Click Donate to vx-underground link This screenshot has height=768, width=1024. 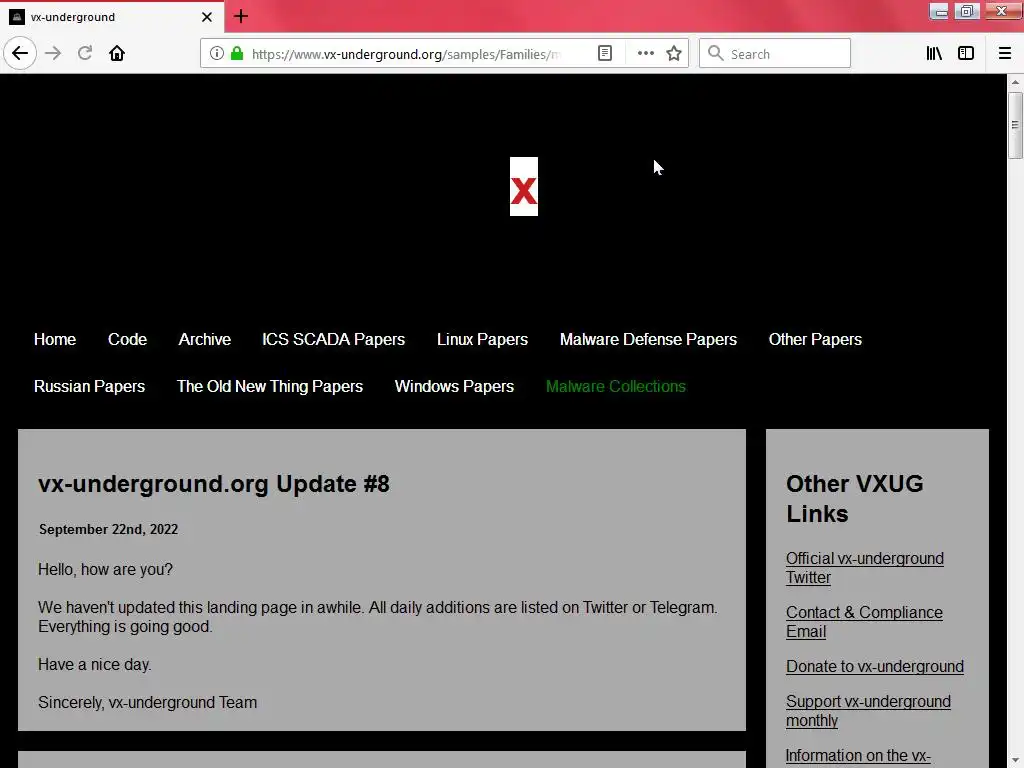[875, 667]
